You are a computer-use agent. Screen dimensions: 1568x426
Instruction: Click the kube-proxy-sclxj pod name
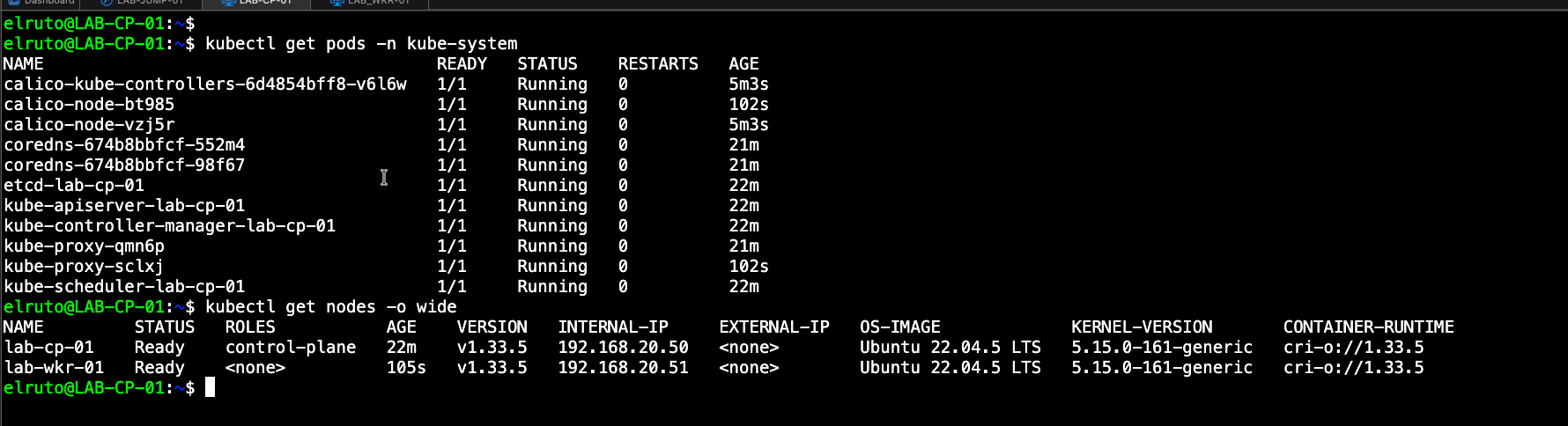[84, 267]
